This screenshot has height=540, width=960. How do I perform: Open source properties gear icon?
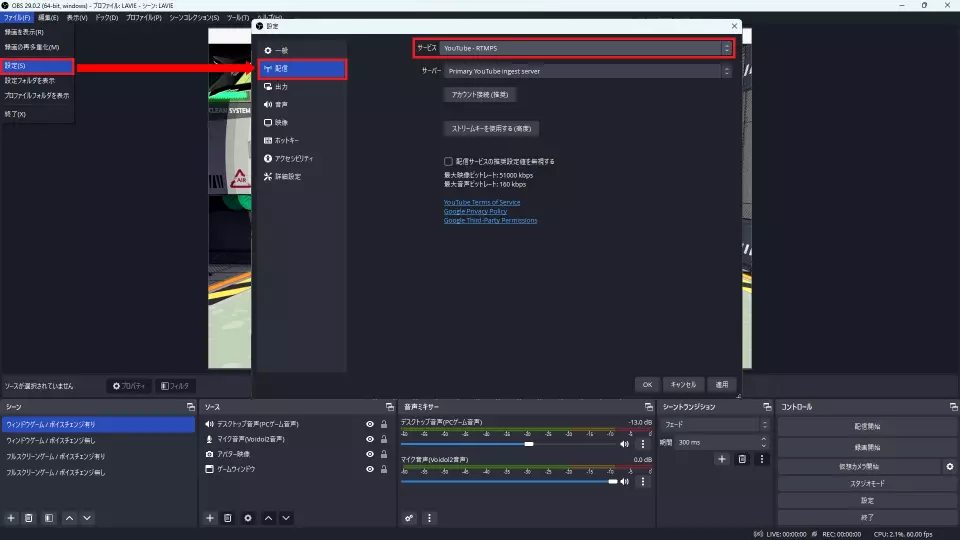pos(248,518)
